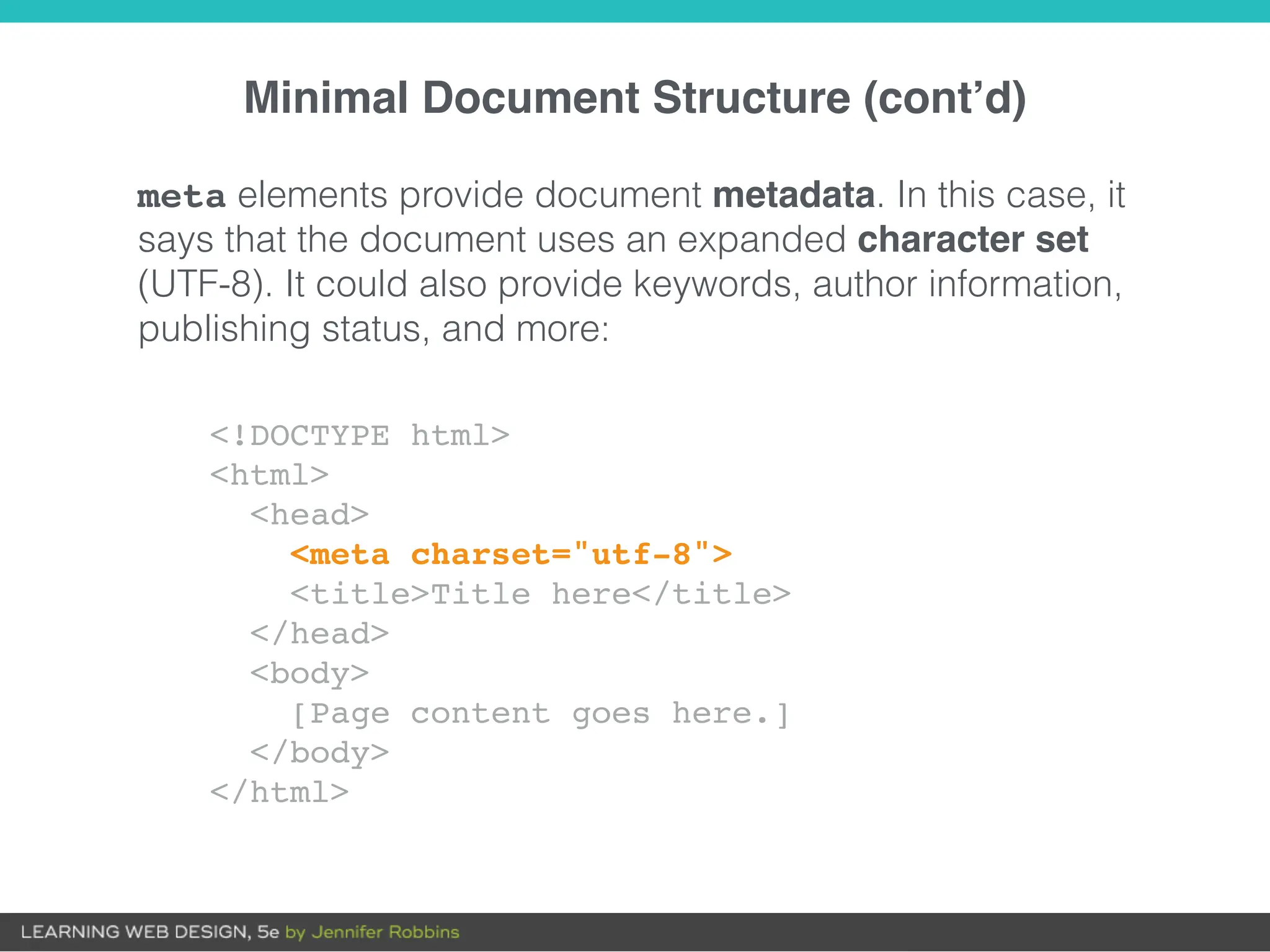This screenshot has height=952, width=1270.
Task: Click the closing '</head>' tag line
Action: coord(319,633)
